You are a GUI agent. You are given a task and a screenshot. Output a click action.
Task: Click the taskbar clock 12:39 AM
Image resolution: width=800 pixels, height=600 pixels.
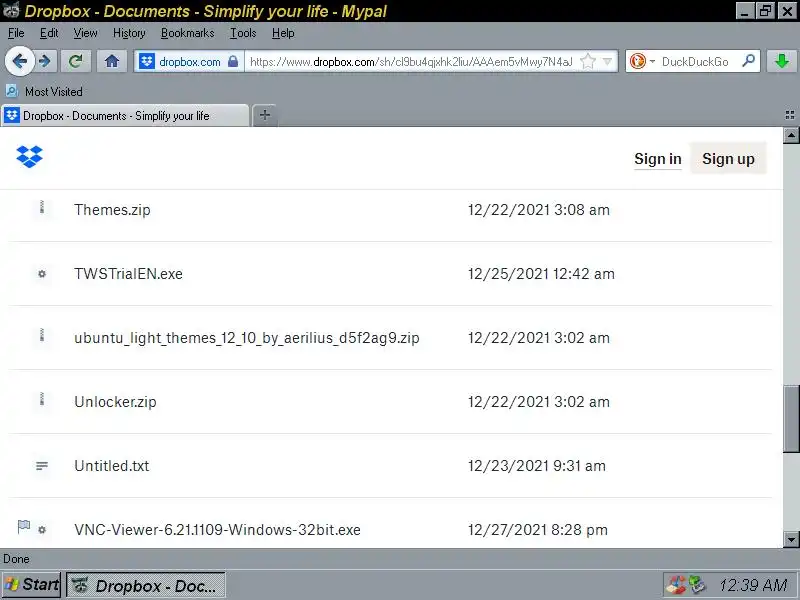click(754, 585)
